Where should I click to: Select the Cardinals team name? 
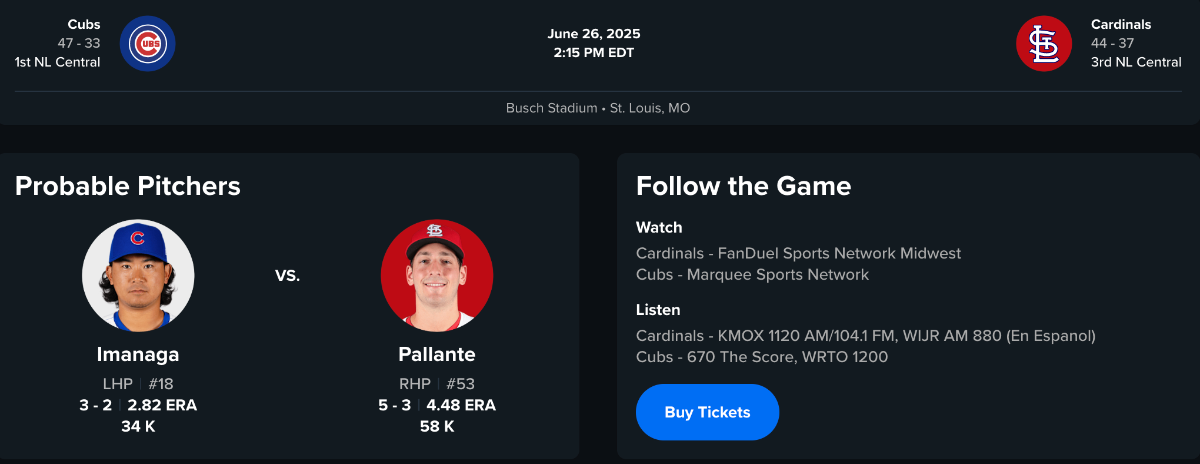[1121, 24]
